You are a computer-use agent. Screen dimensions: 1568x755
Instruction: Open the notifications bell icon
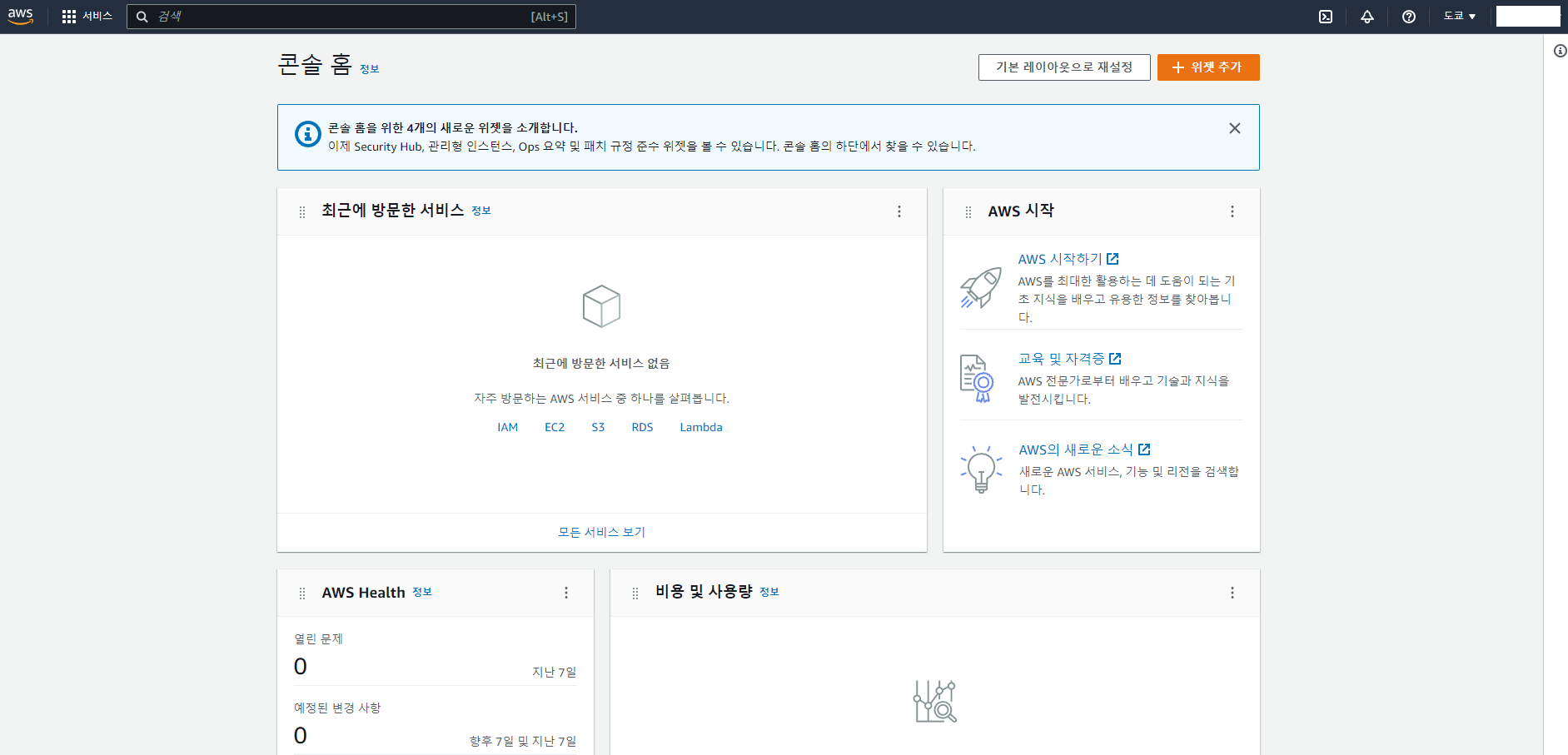[x=1367, y=17]
